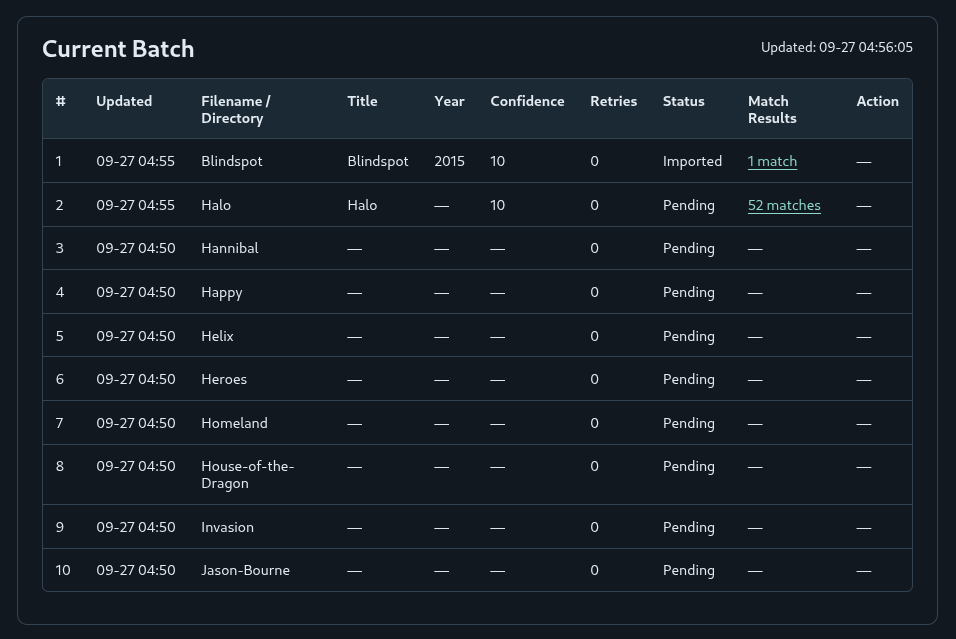Select the 'Helix' filename cell
This screenshot has height=639, width=956.
click(x=217, y=336)
